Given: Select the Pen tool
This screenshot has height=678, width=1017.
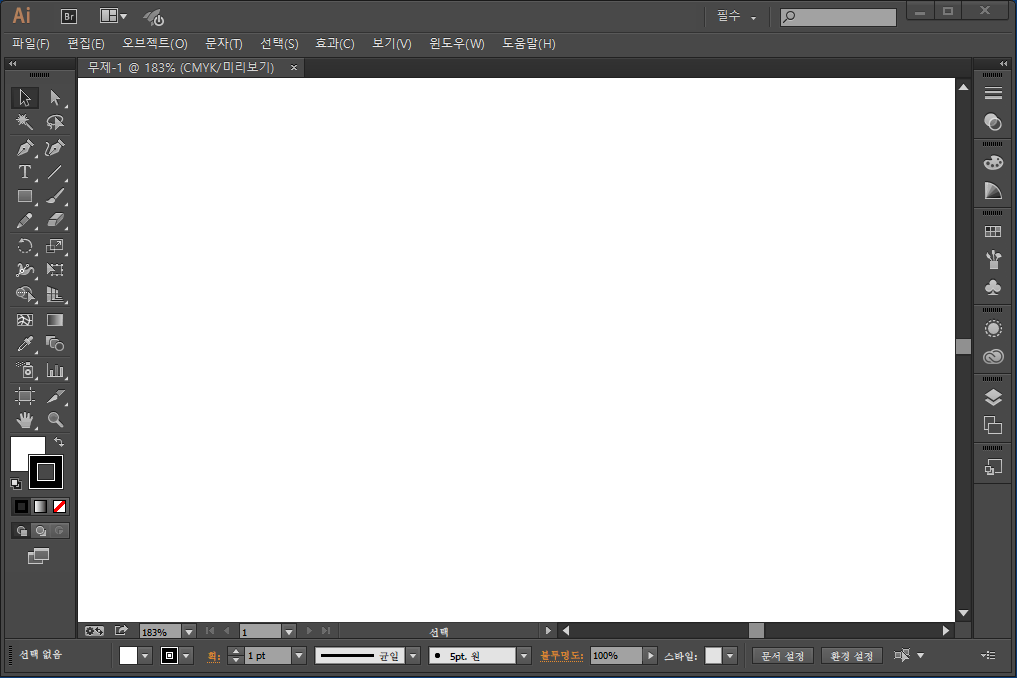Looking at the screenshot, I should tap(25, 148).
